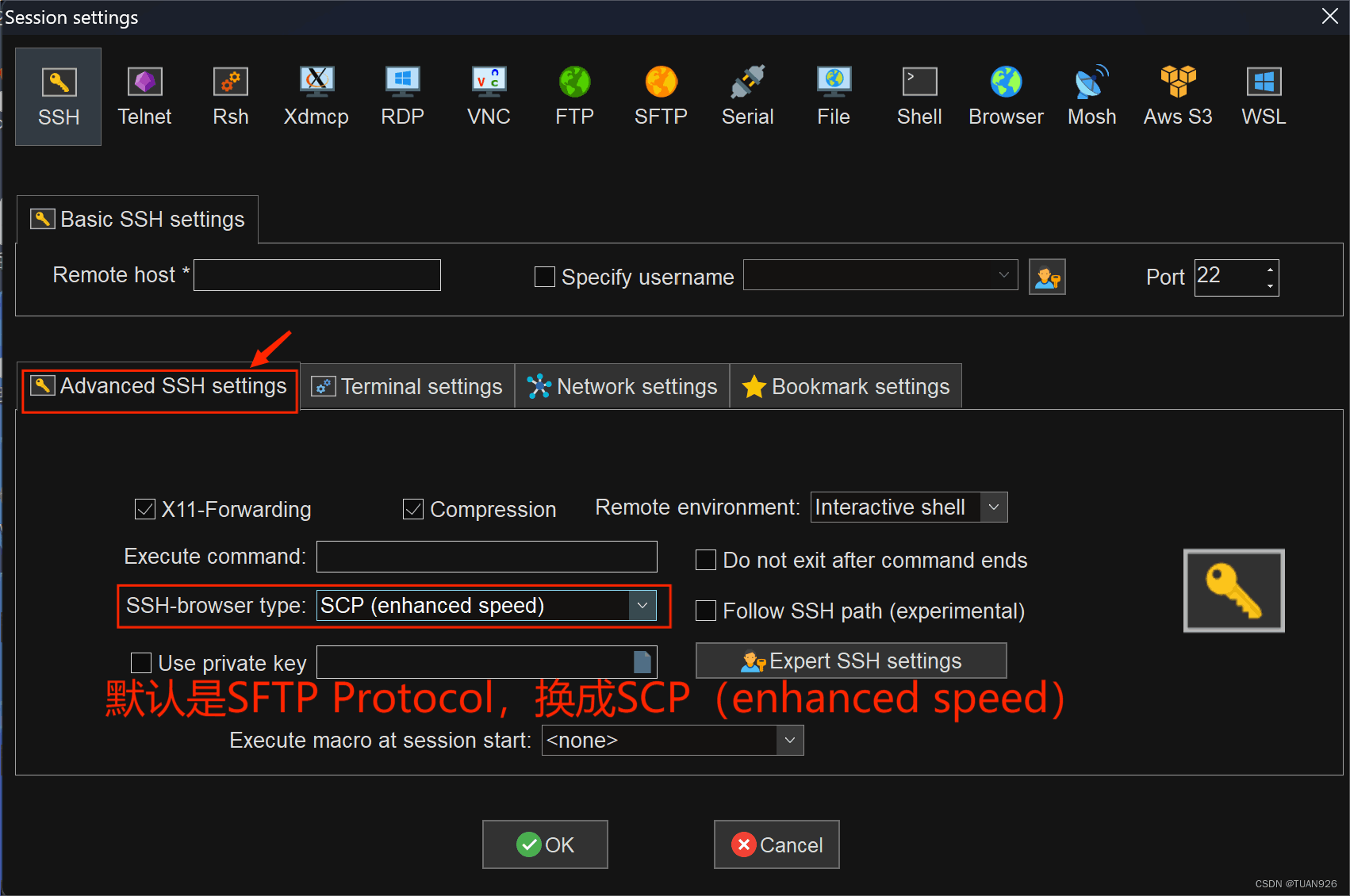The width and height of the screenshot is (1350, 896).
Task: Select the Mosh session type
Action: [1092, 97]
